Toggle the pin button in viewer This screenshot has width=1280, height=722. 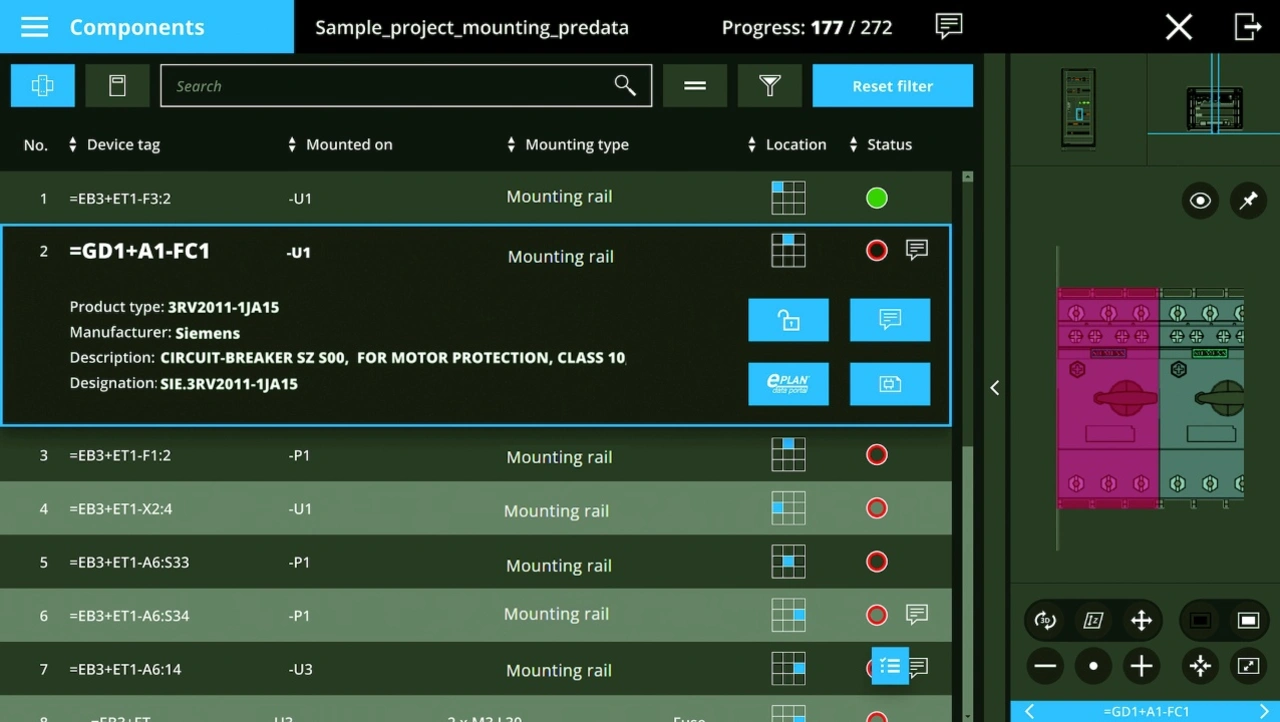pyautogui.click(x=1248, y=201)
